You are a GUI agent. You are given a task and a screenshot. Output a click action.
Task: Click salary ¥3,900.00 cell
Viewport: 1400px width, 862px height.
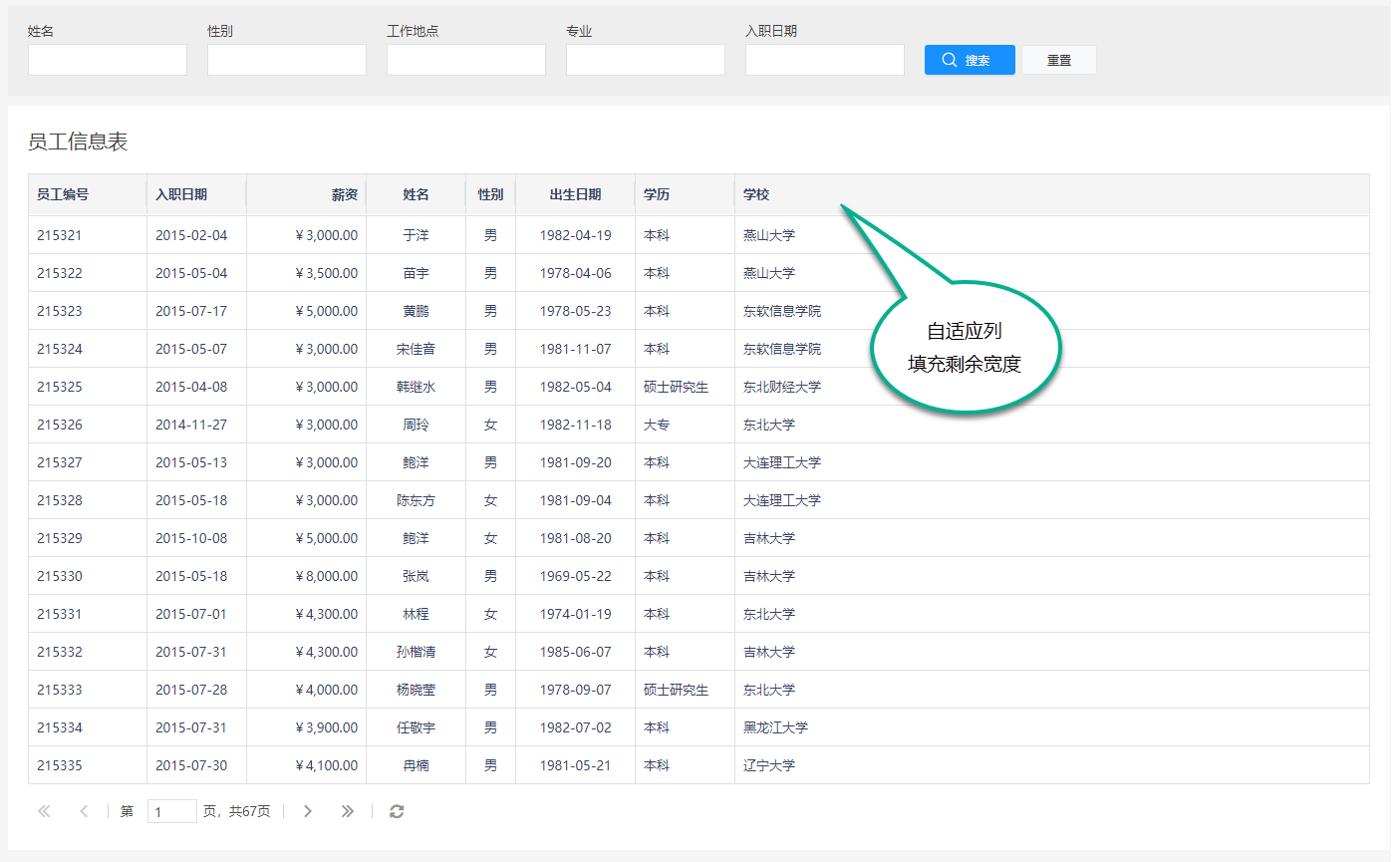tap(306, 727)
